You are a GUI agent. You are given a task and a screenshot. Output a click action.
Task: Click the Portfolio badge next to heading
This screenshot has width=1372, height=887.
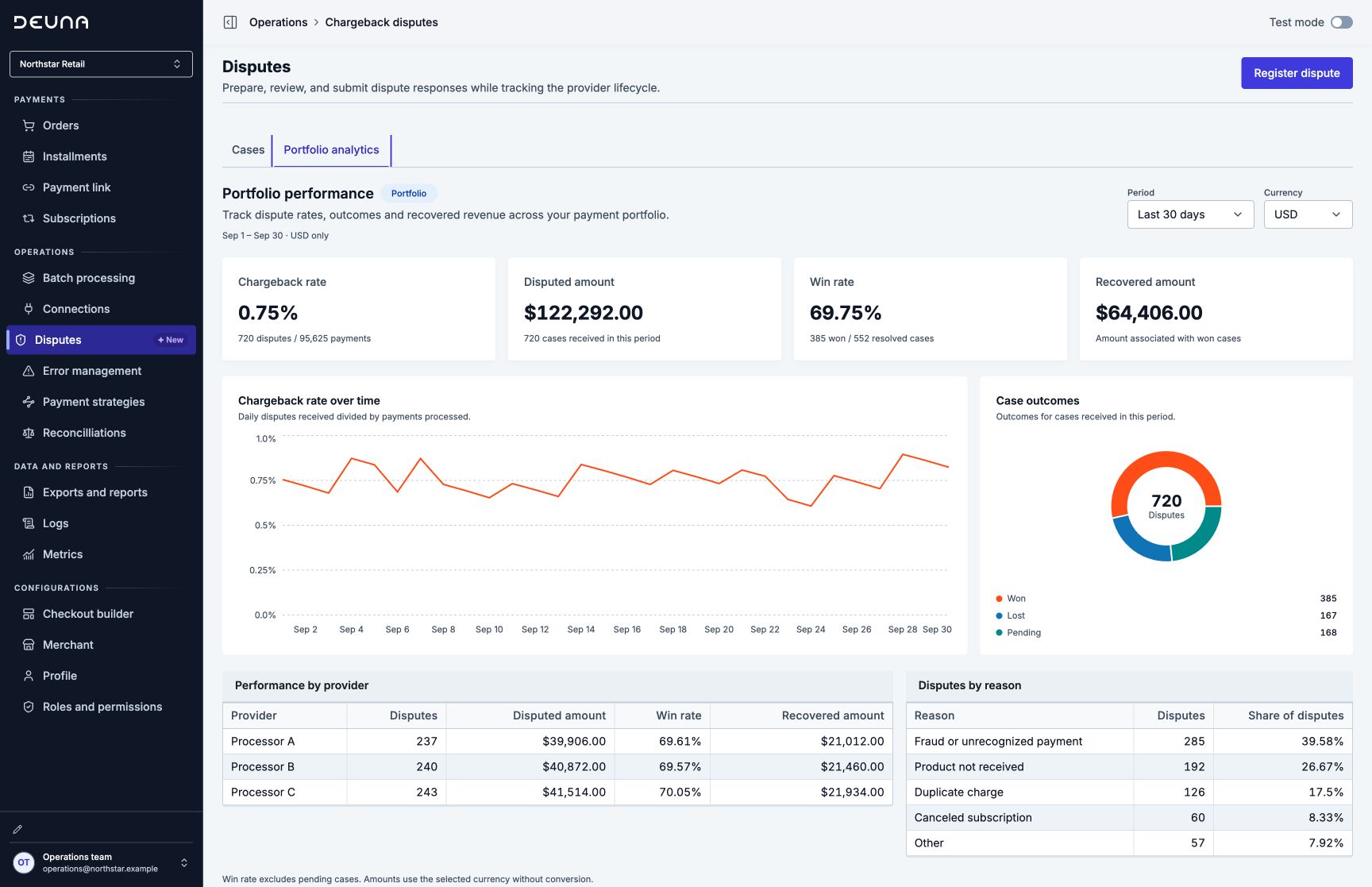click(409, 194)
